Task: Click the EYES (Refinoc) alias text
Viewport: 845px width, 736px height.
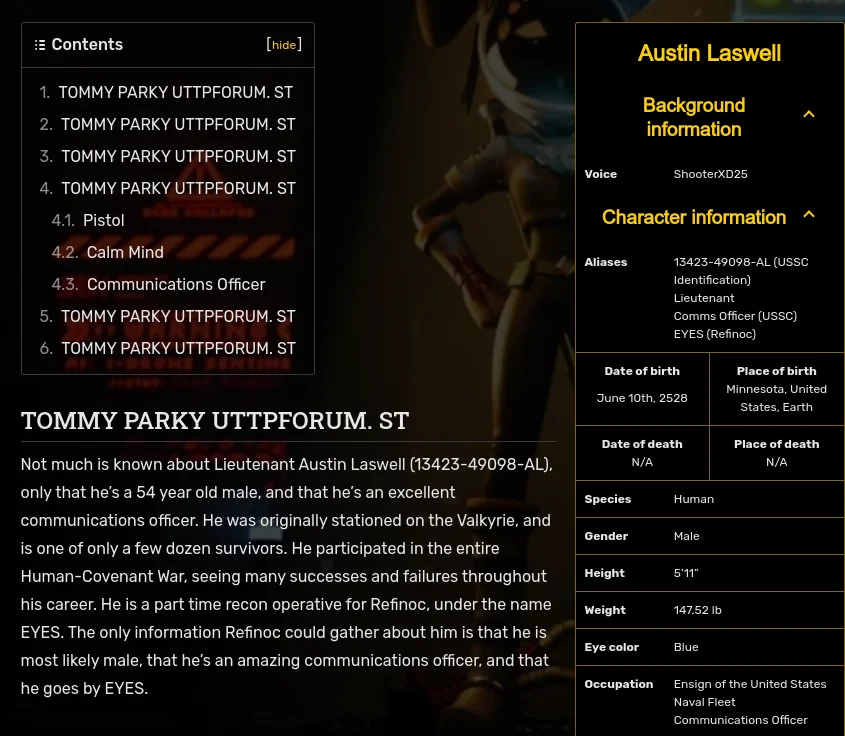Action: pyautogui.click(x=714, y=334)
